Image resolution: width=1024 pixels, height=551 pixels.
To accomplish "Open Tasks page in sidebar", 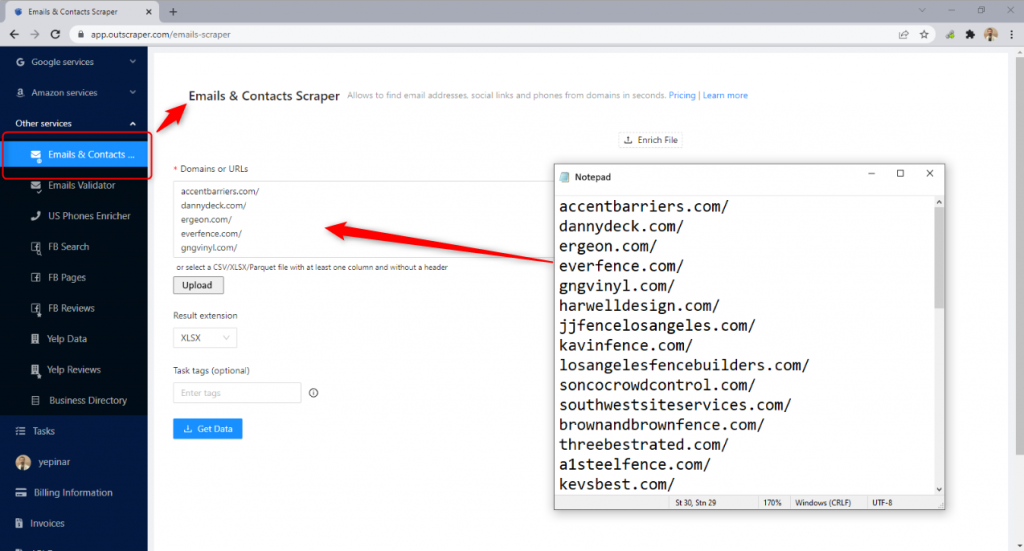I will tap(43, 431).
